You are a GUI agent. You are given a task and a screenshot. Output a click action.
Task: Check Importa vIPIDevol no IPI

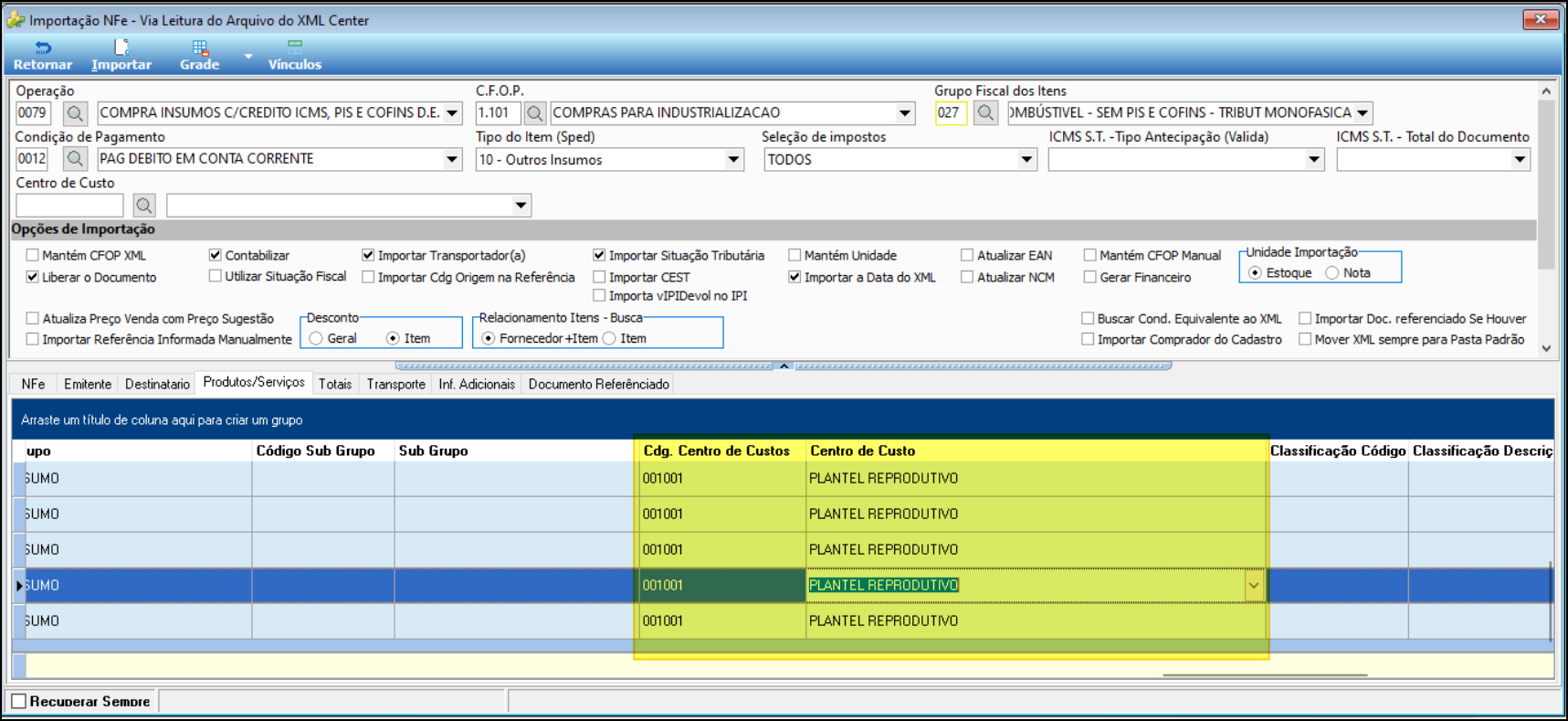point(599,295)
